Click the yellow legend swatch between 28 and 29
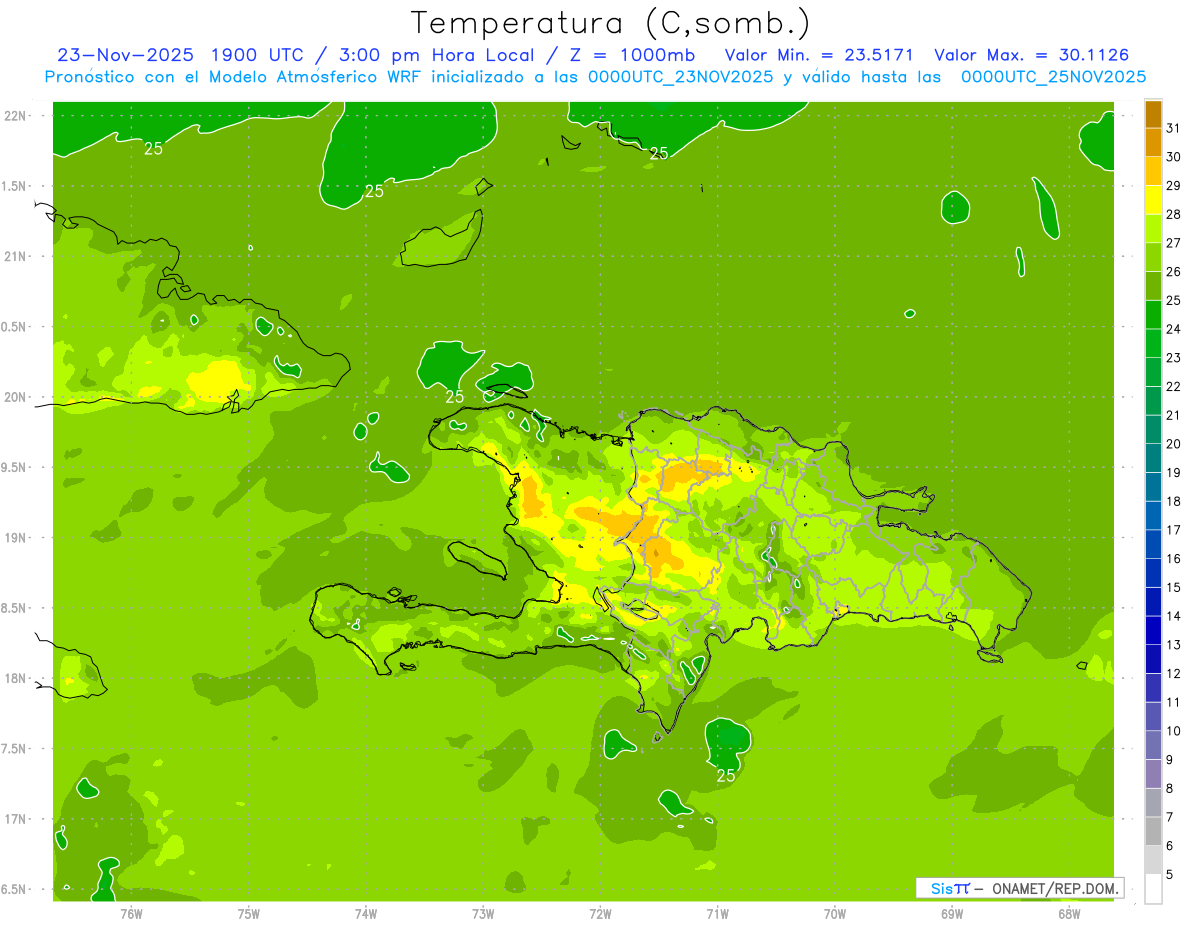This screenshot has height=927, width=1200. [x=1153, y=200]
